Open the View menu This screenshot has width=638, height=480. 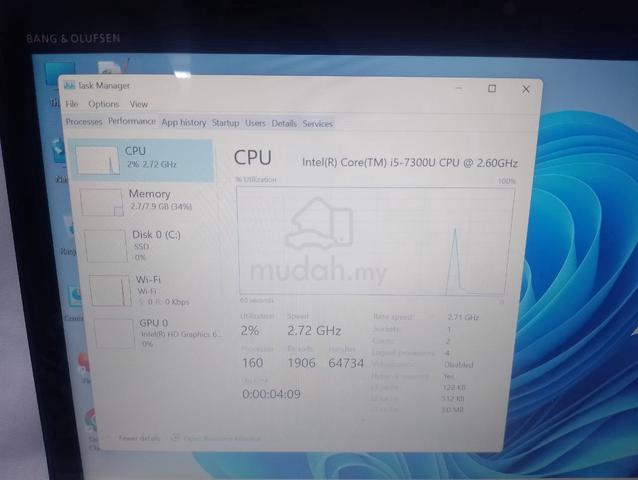(x=139, y=104)
